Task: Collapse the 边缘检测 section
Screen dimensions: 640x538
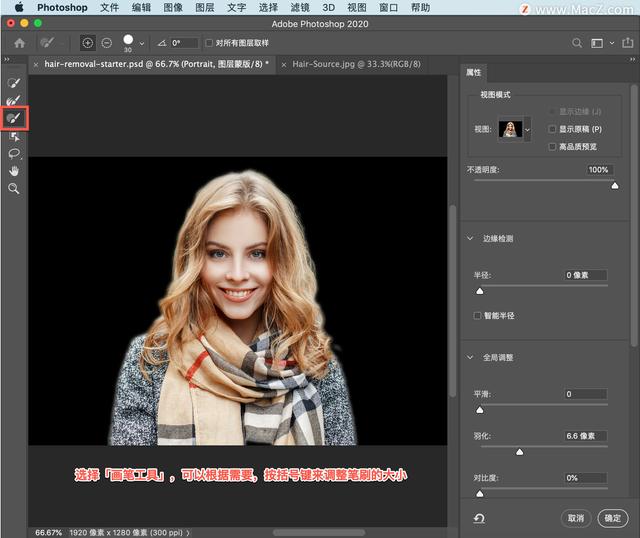Action: (x=471, y=239)
